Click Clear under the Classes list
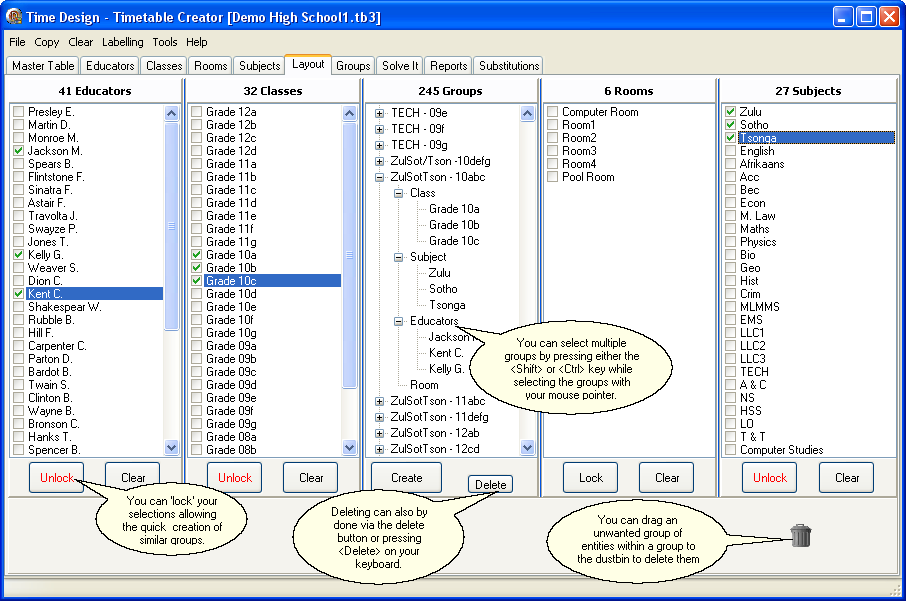 [x=311, y=478]
